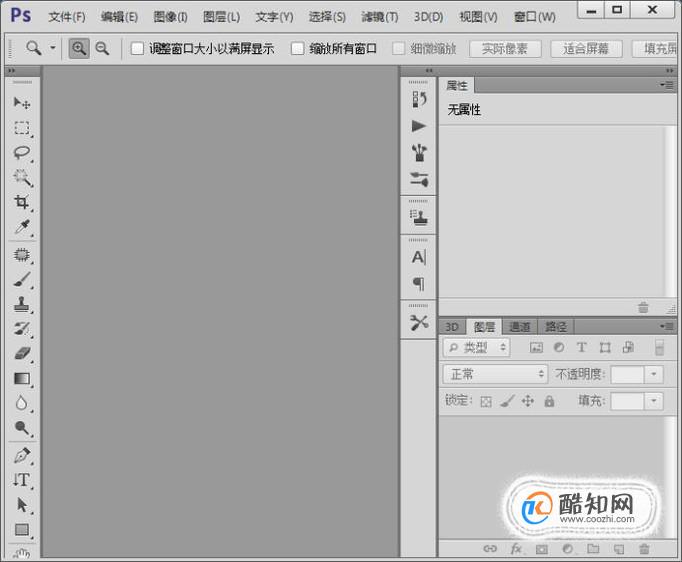Lock transparent pixels

(486, 401)
